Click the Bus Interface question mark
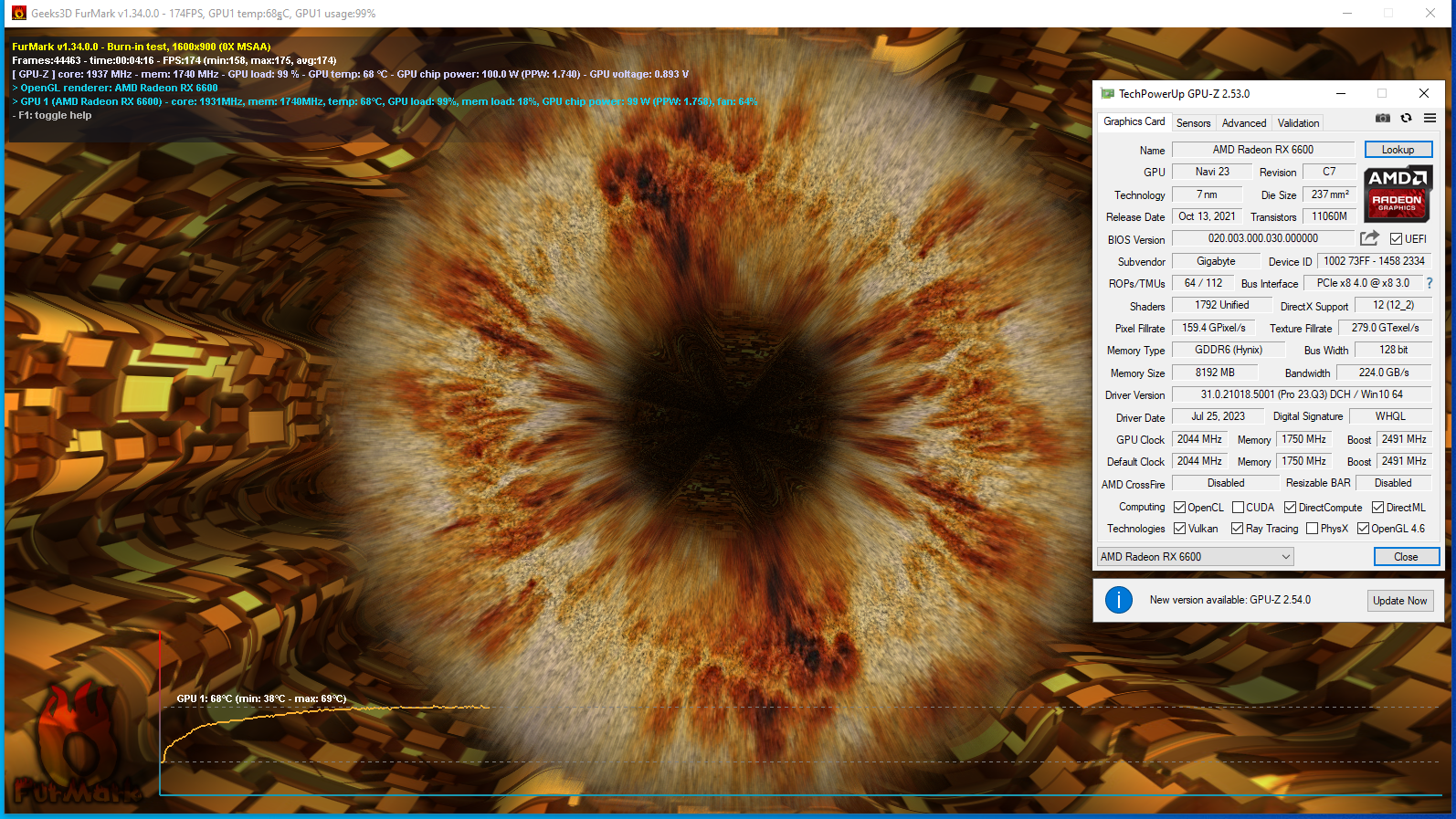Screen dimensions: 1456x819 pyautogui.click(x=1430, y=283)
